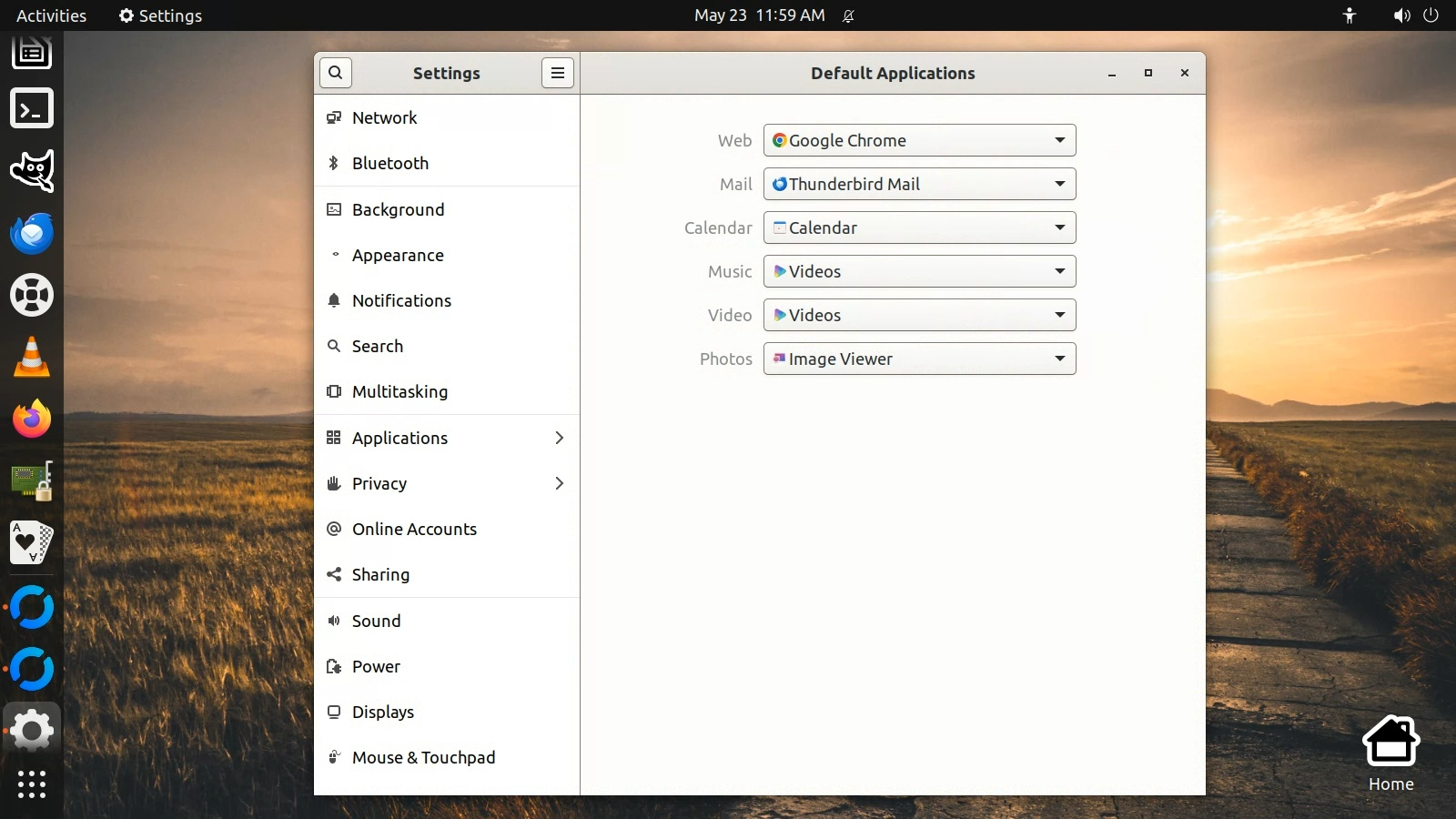Open the clock and calendar panel
The height and width of the screenshot is (819, 1456).
(759, 15)
